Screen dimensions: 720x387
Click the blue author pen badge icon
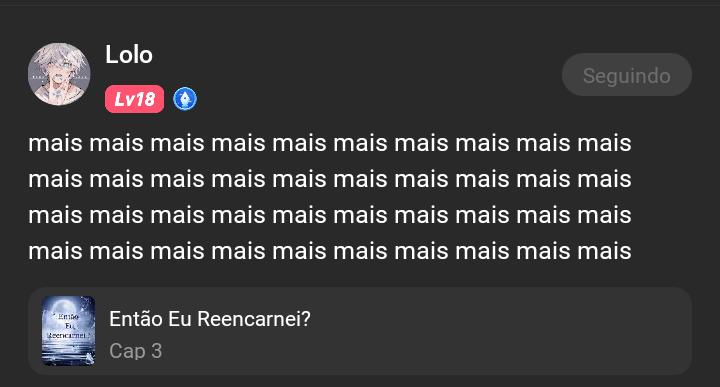pos(185,99)
